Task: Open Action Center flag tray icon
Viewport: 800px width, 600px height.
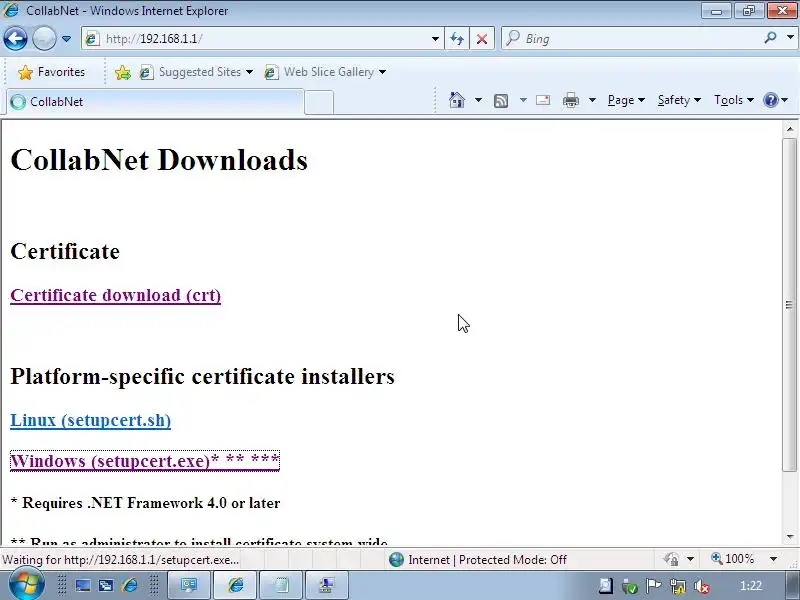Action: pos(654,586)
